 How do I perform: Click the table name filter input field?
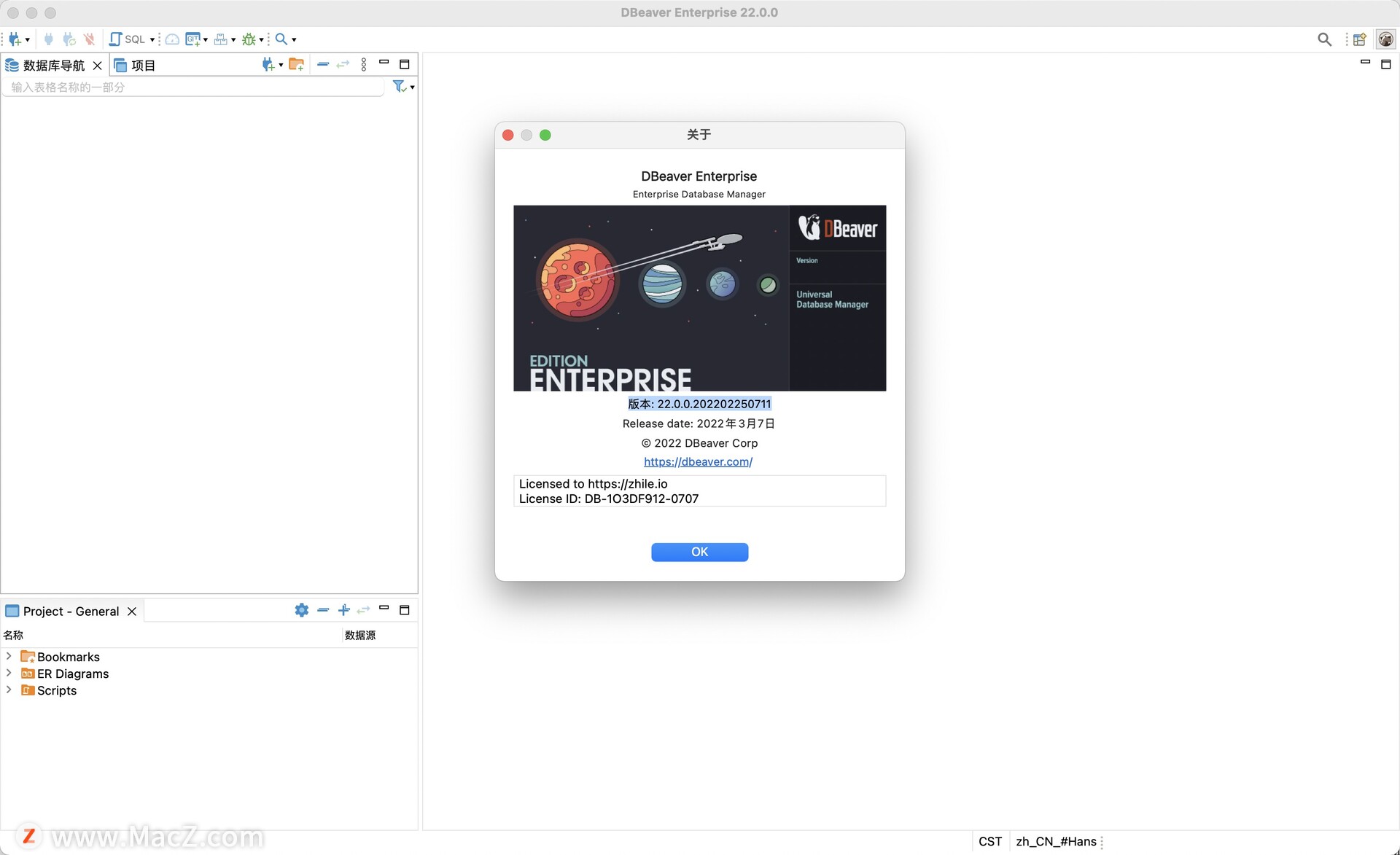[x=193, y=87]
